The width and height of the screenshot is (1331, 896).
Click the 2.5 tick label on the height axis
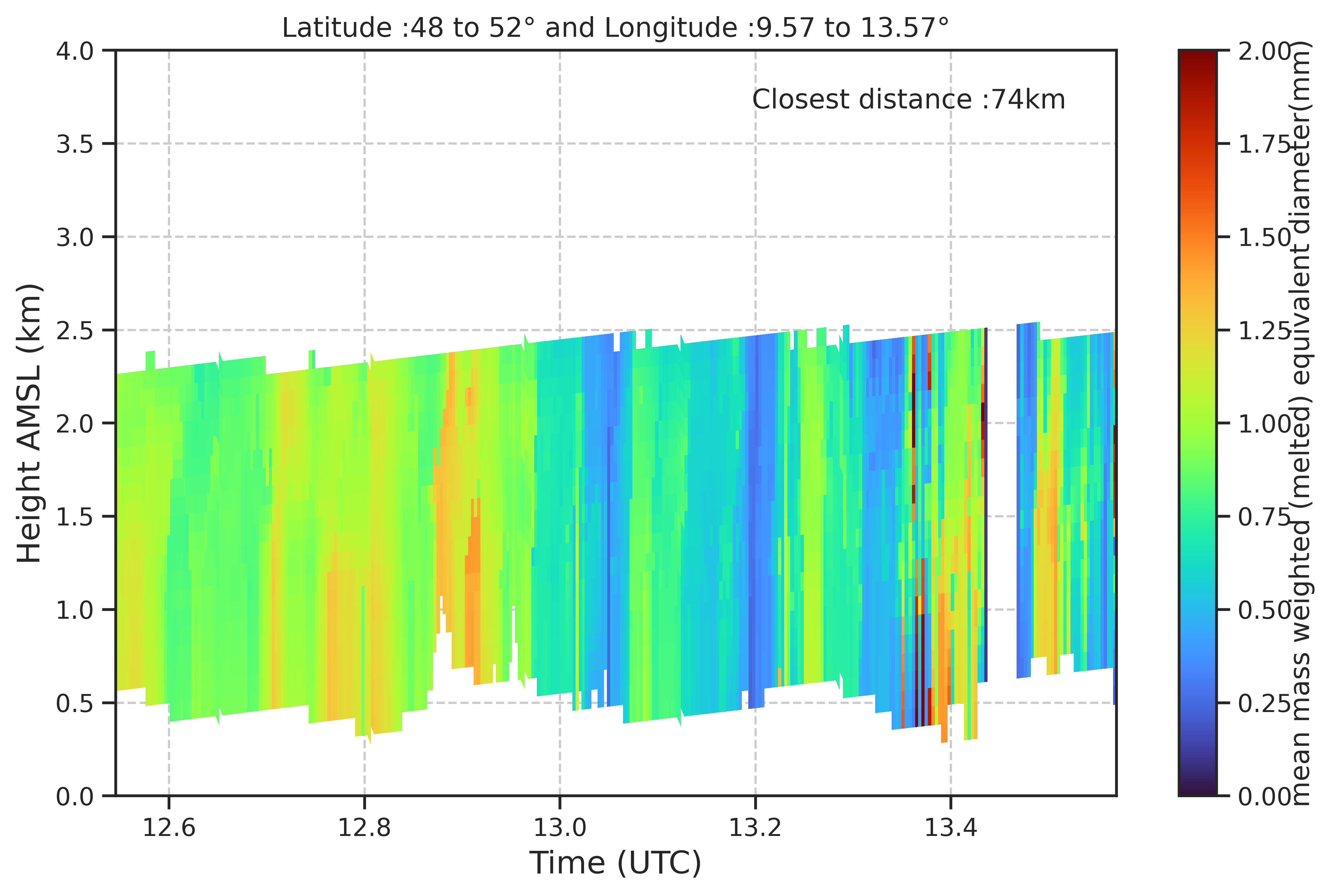[x=75, y=330]
